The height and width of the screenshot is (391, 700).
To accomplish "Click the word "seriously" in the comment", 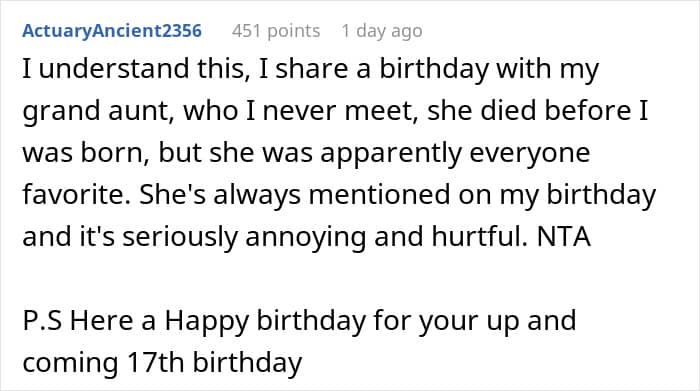I will 179,237.
